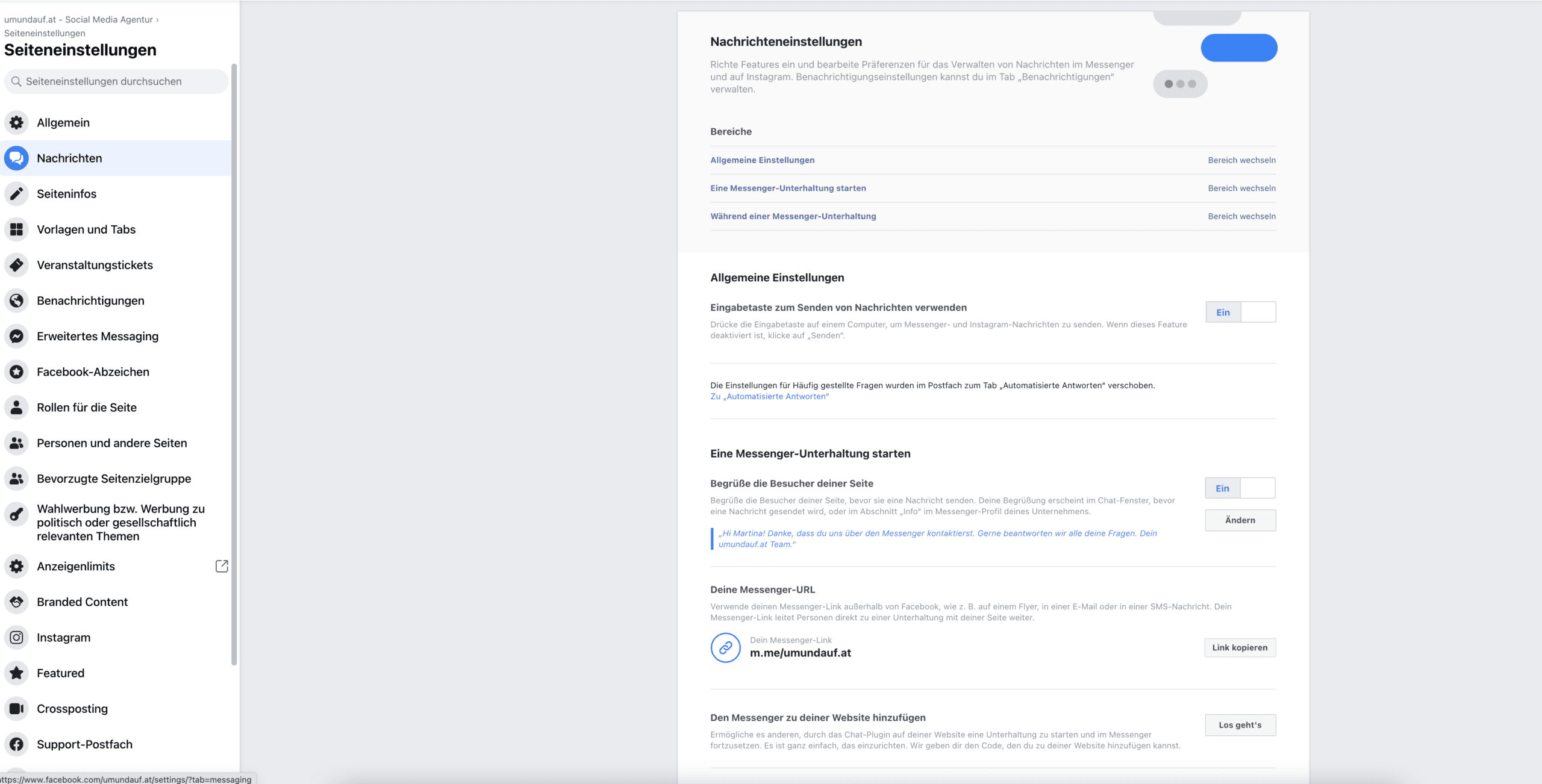Click Bereich wechseln for Während einer Messenger-Unterhaltung
1542x784 pixels.
click(x=1241, y=216)
